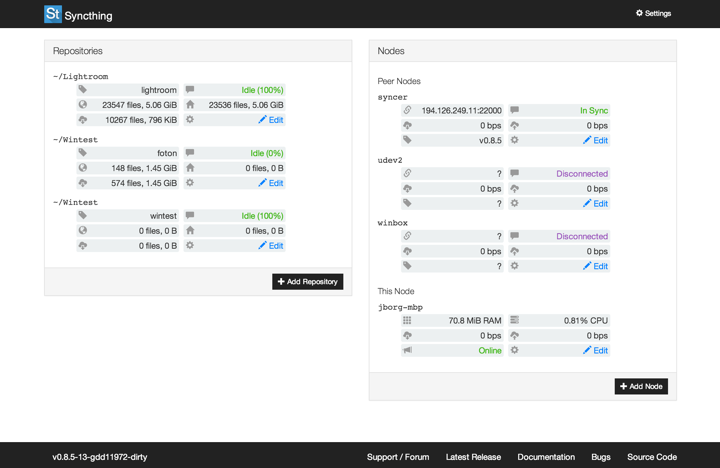Click comment icon beside winbox Disconnected
The height and width of the screenshot is (468, 720).
coord(514,236)
